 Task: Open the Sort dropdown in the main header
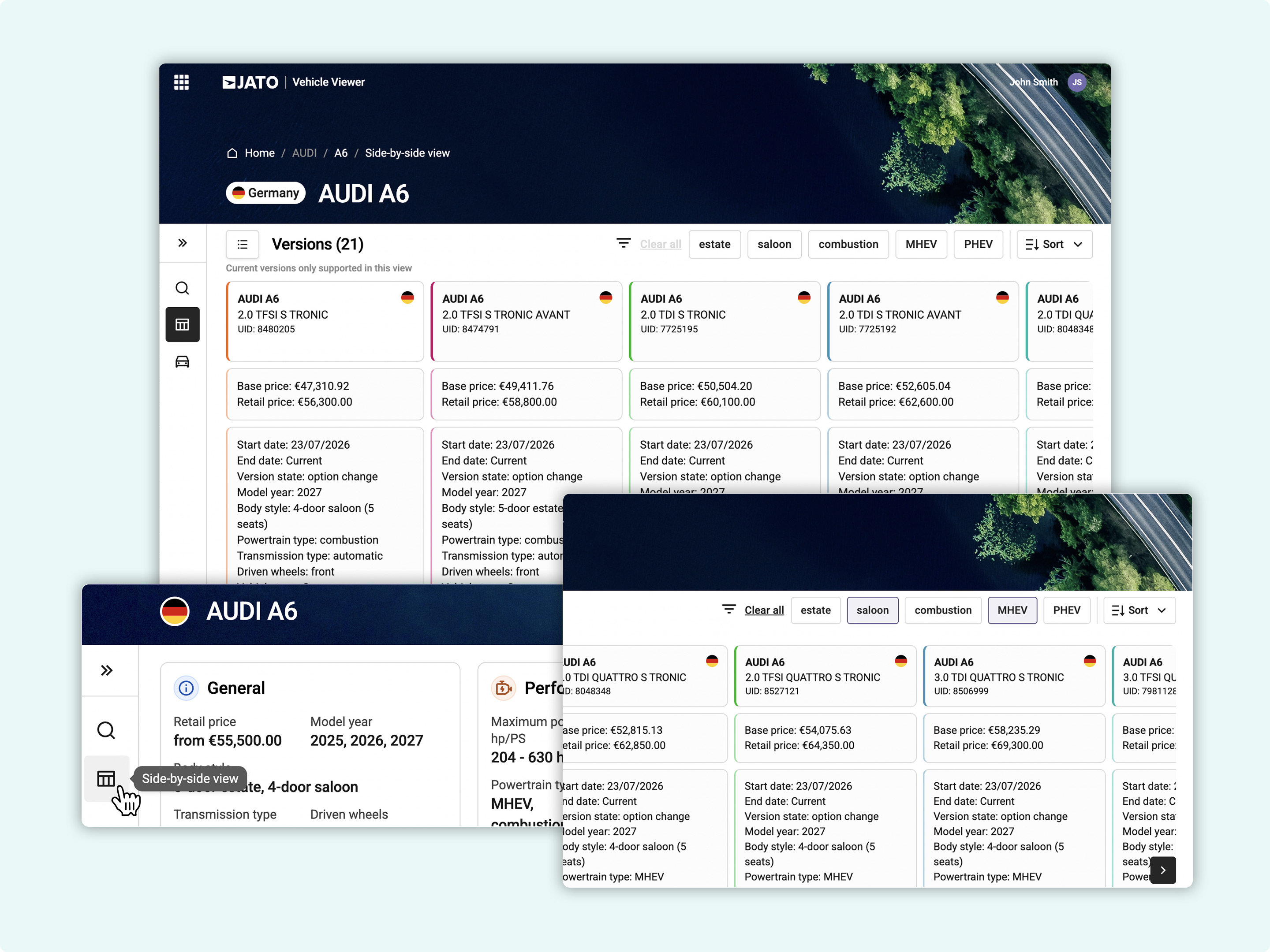coord(1054,245)
